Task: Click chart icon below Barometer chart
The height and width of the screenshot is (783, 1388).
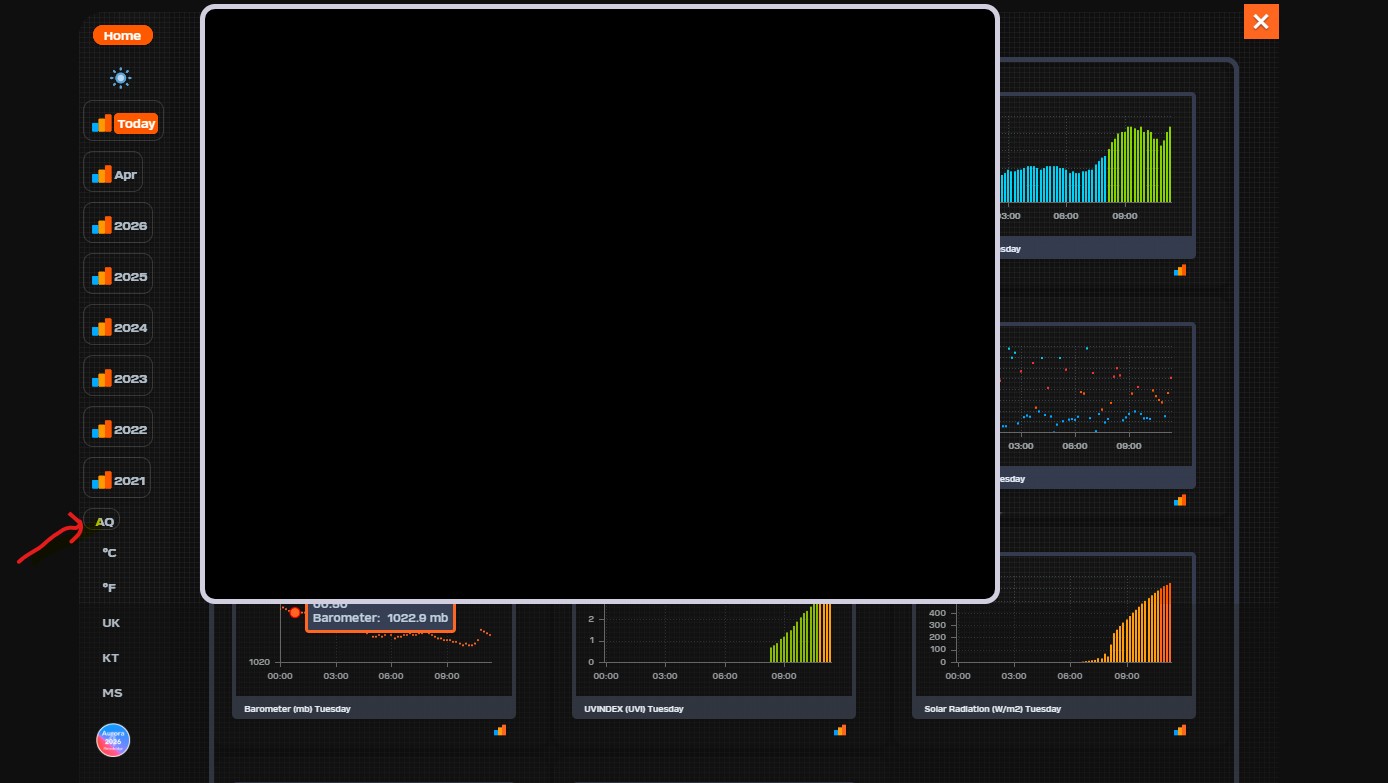Action: (500, 731)
